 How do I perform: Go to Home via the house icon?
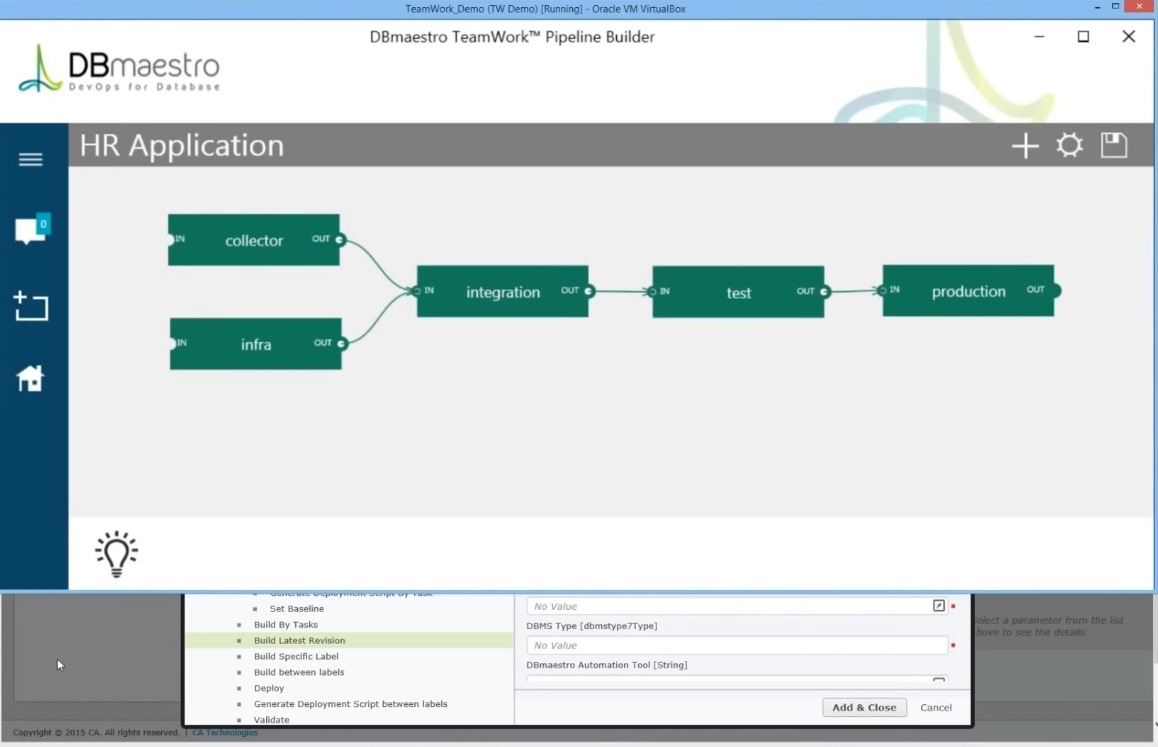(31, 378)
